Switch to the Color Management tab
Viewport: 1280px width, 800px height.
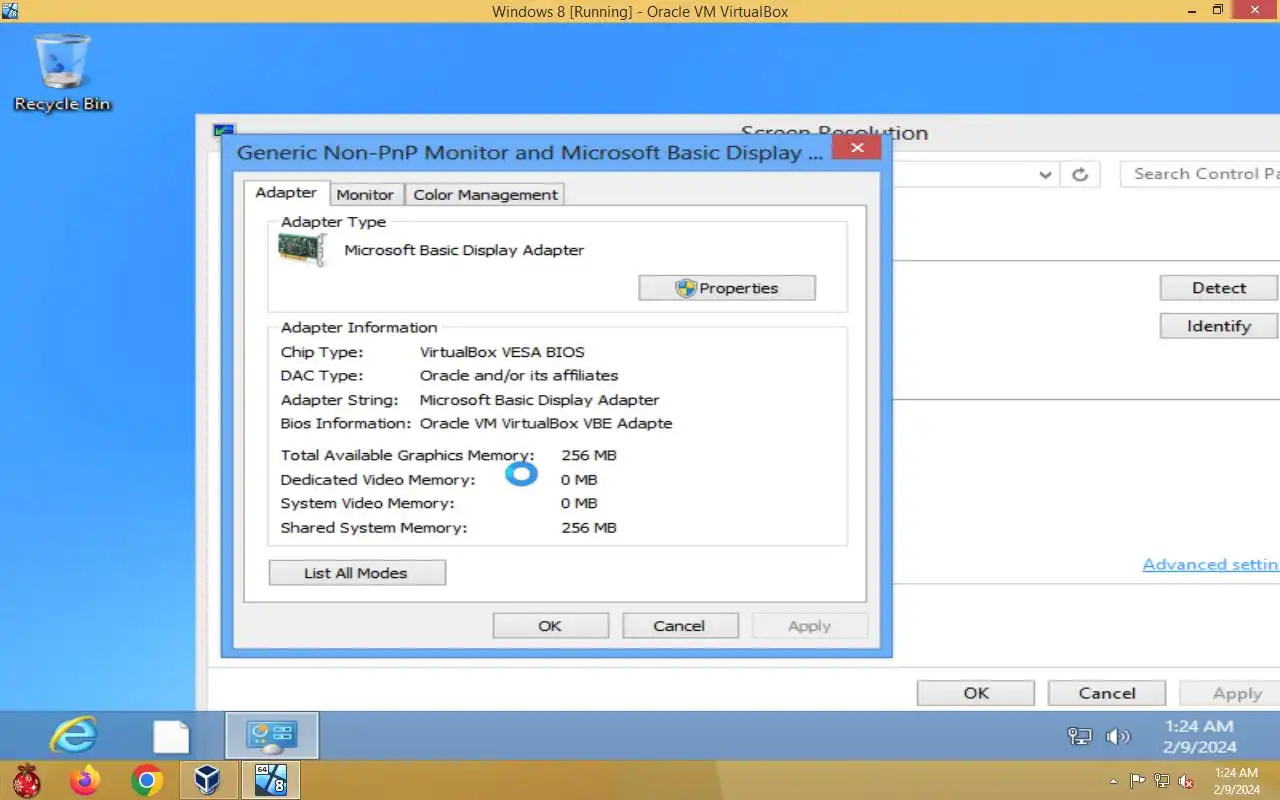tap(485, 195)
